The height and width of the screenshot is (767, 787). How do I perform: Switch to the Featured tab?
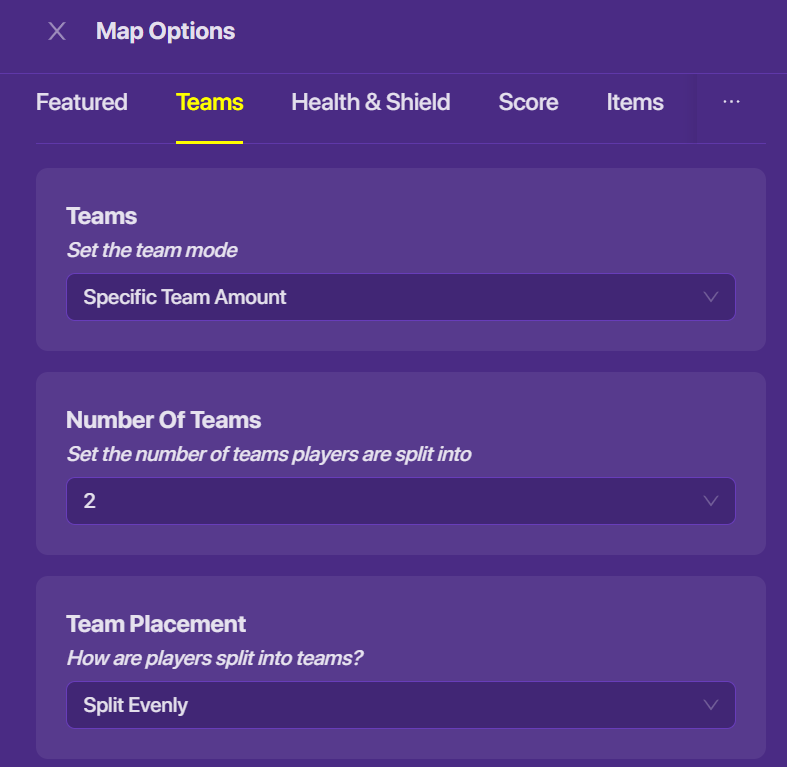click(x=82, y=102)
